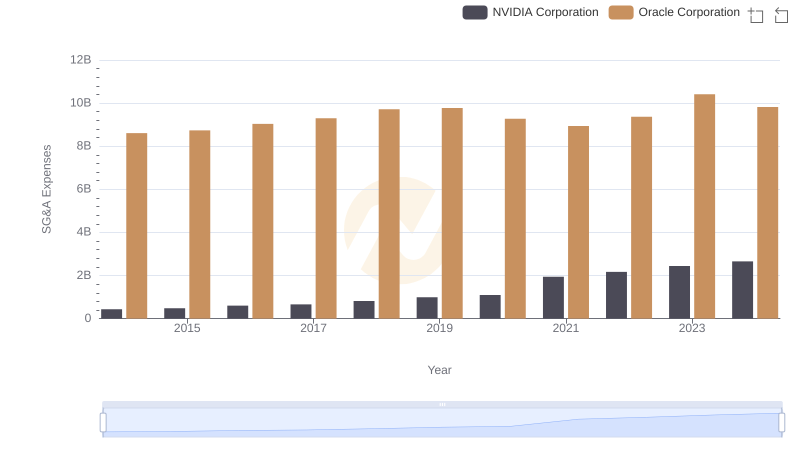Select the NVIDIA bar for 2021

[553, 297]
